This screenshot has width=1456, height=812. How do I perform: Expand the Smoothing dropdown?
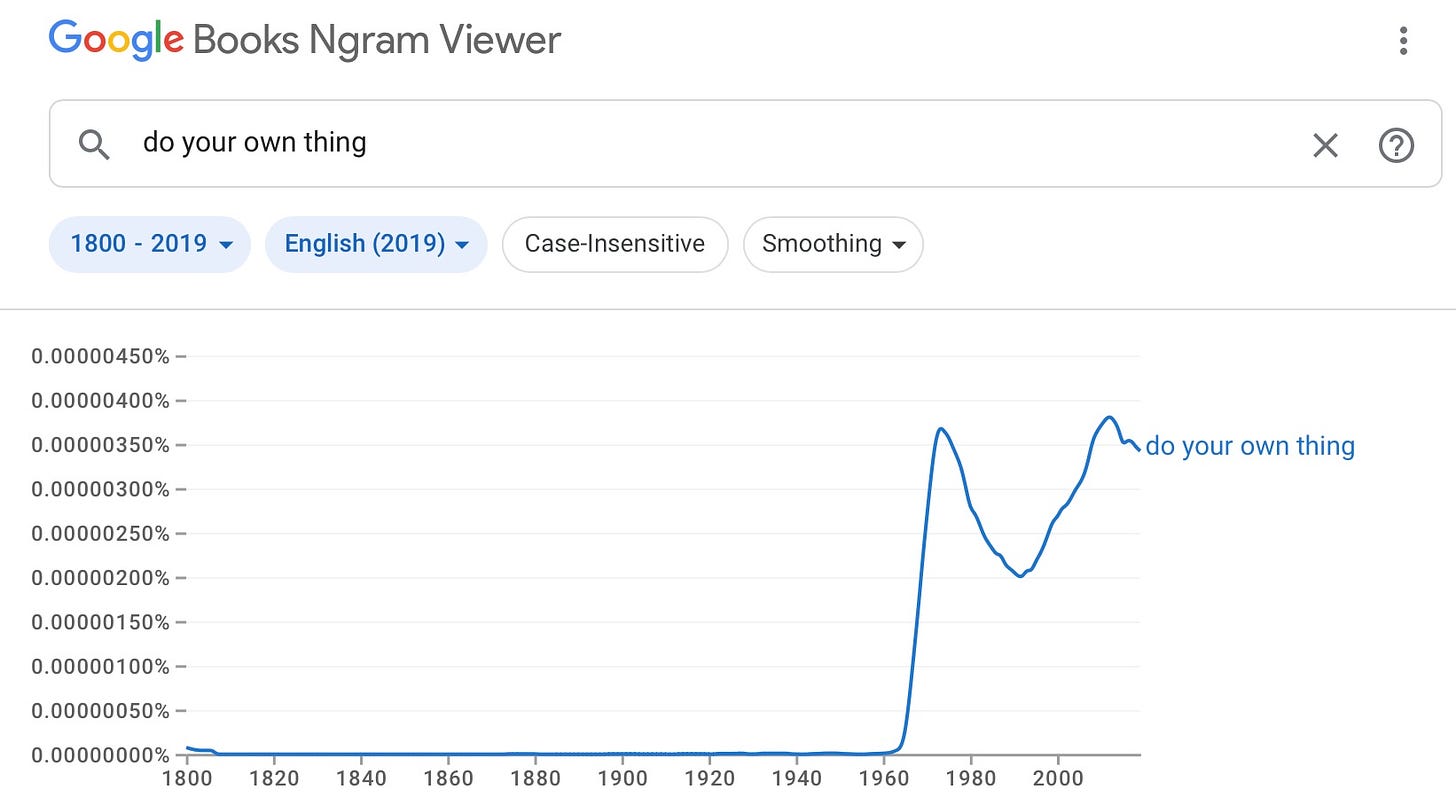coord(833,244)
